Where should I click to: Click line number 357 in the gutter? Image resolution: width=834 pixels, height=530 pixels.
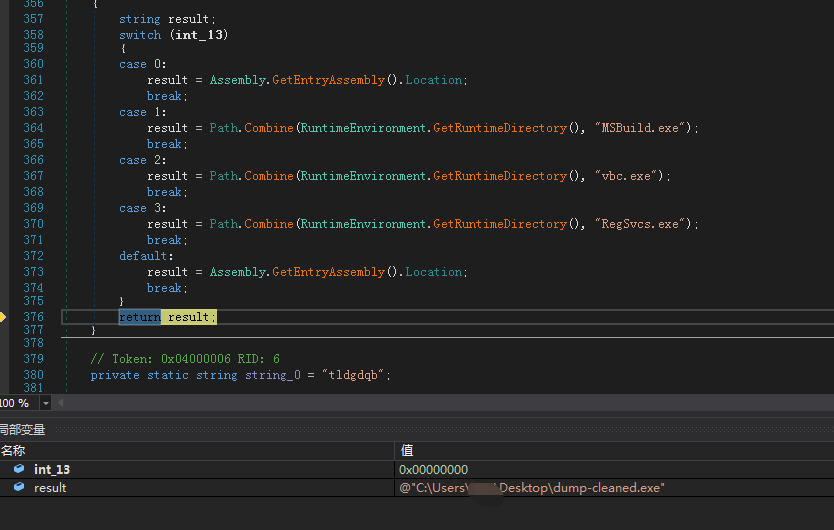[34, 19]
